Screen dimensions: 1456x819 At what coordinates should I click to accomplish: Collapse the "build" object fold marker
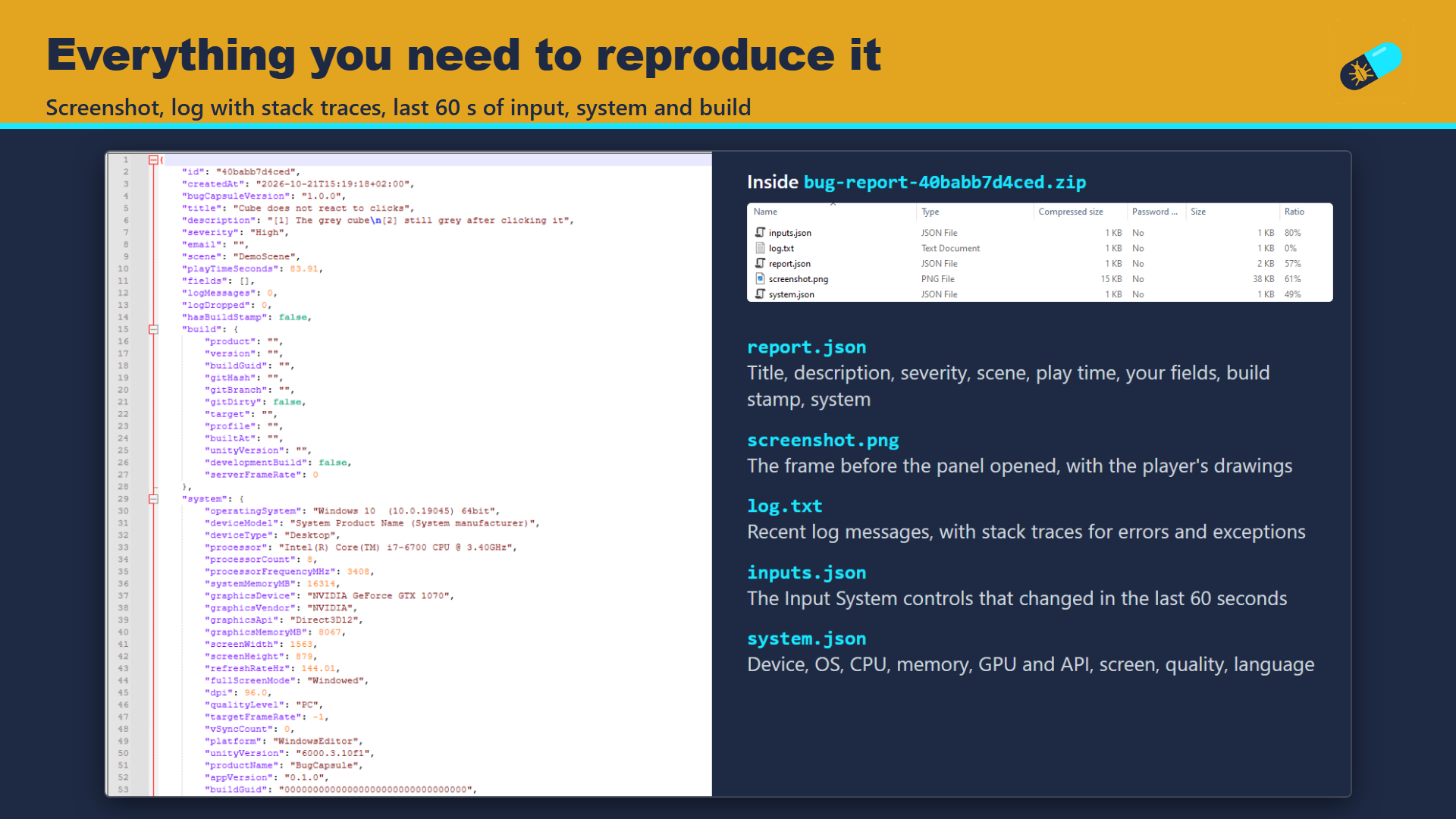pos(153,329)
